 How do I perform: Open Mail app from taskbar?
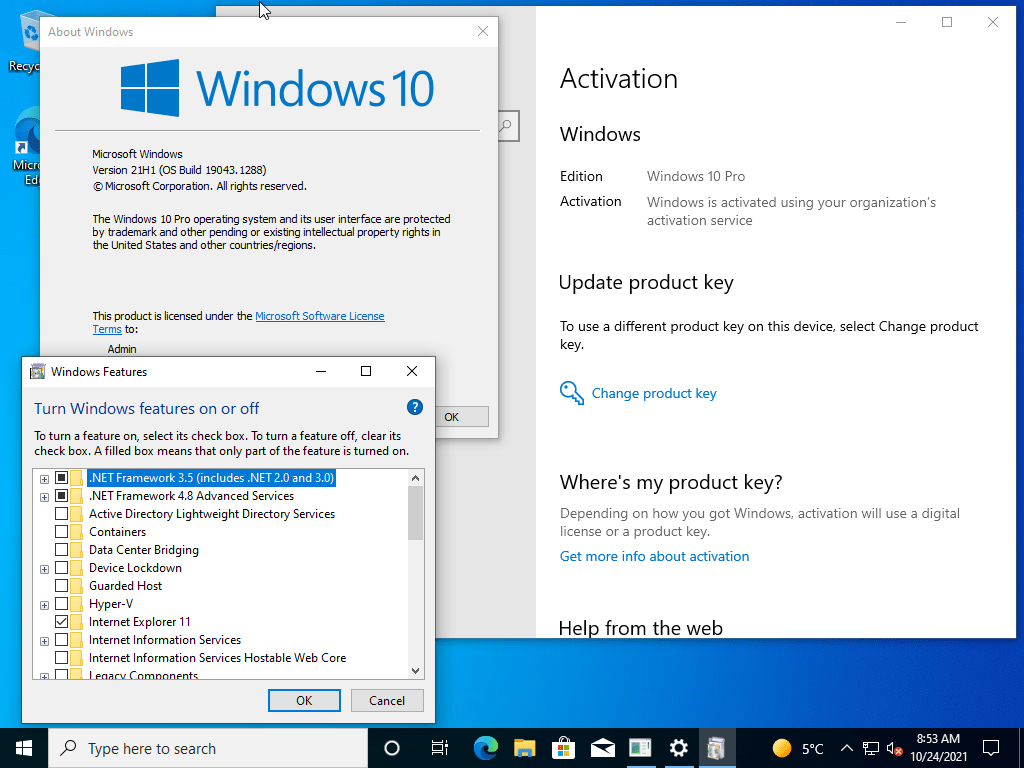point(602,748)
